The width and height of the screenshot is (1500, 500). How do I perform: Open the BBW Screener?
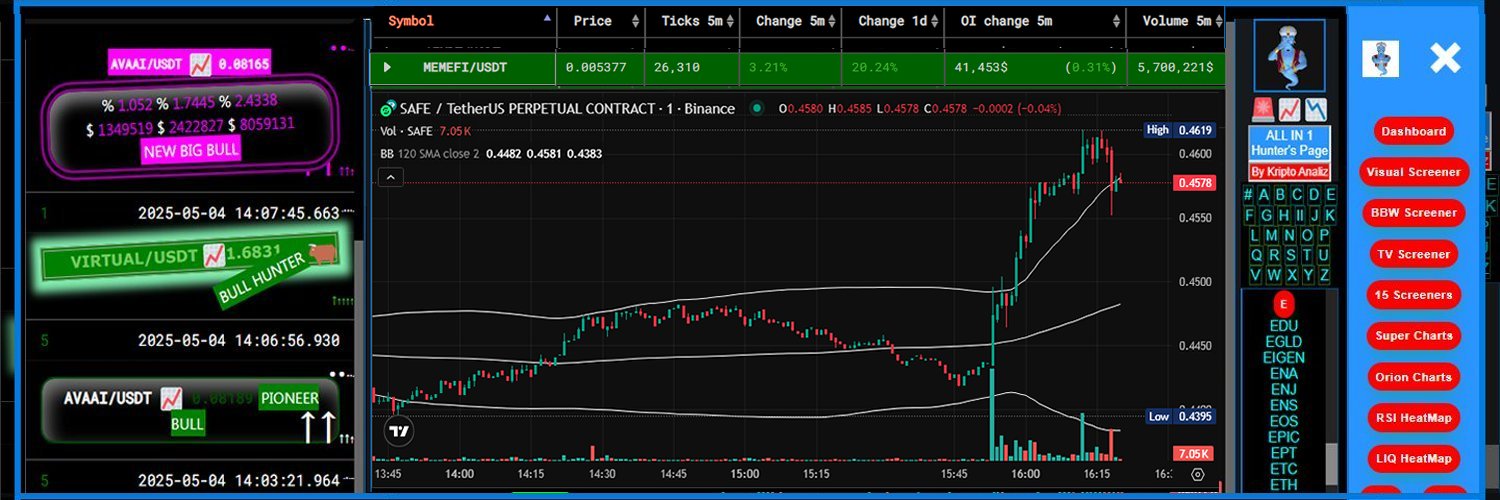coord(1414,213)
